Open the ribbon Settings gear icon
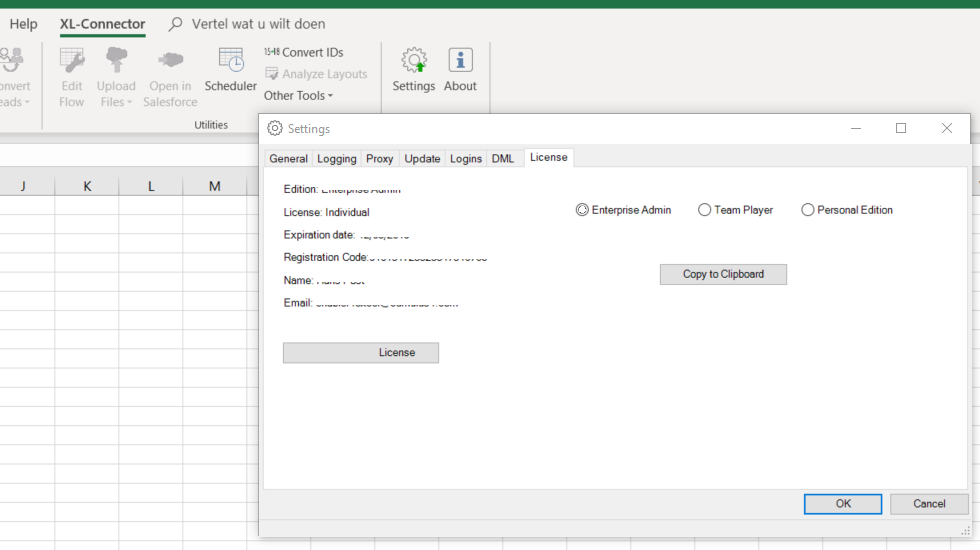The image size is (980, 550). (x=414, y=61)
